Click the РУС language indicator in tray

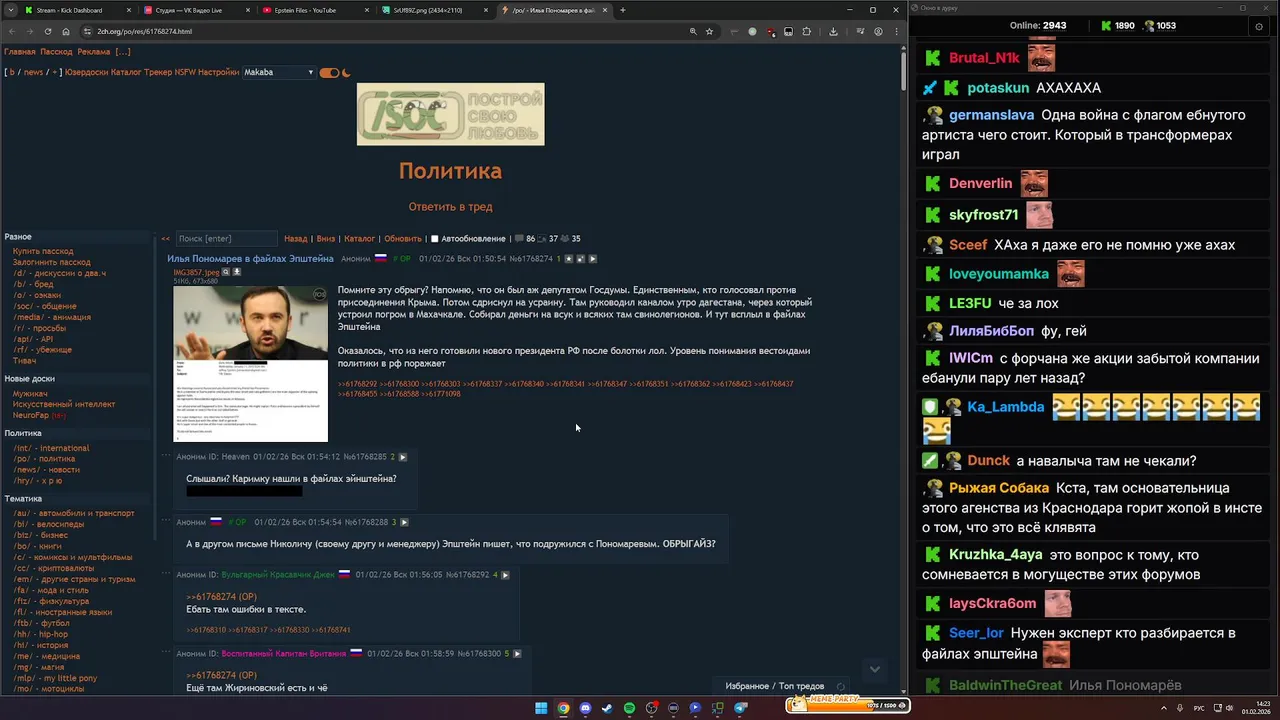coord(1199,708)
